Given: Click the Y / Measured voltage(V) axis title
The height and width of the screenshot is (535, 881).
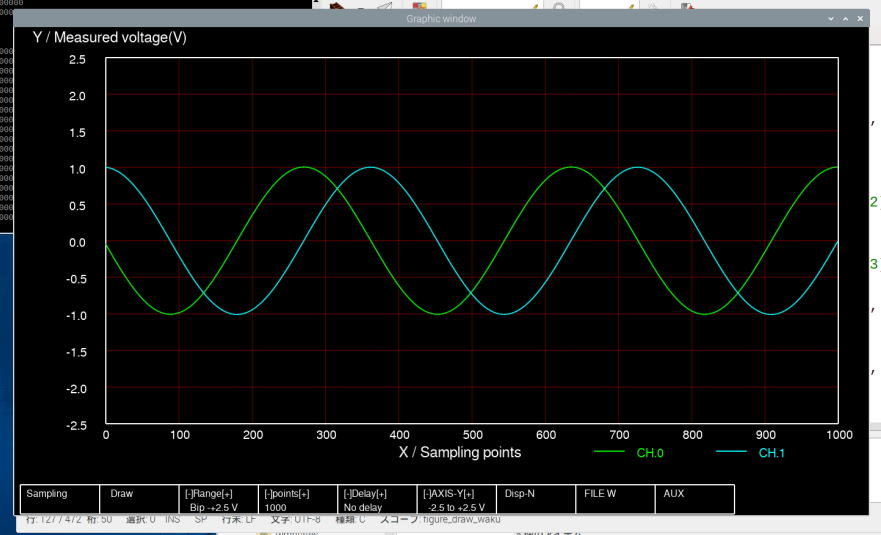Looking at the screenshot, I should [x=110, y=38].
